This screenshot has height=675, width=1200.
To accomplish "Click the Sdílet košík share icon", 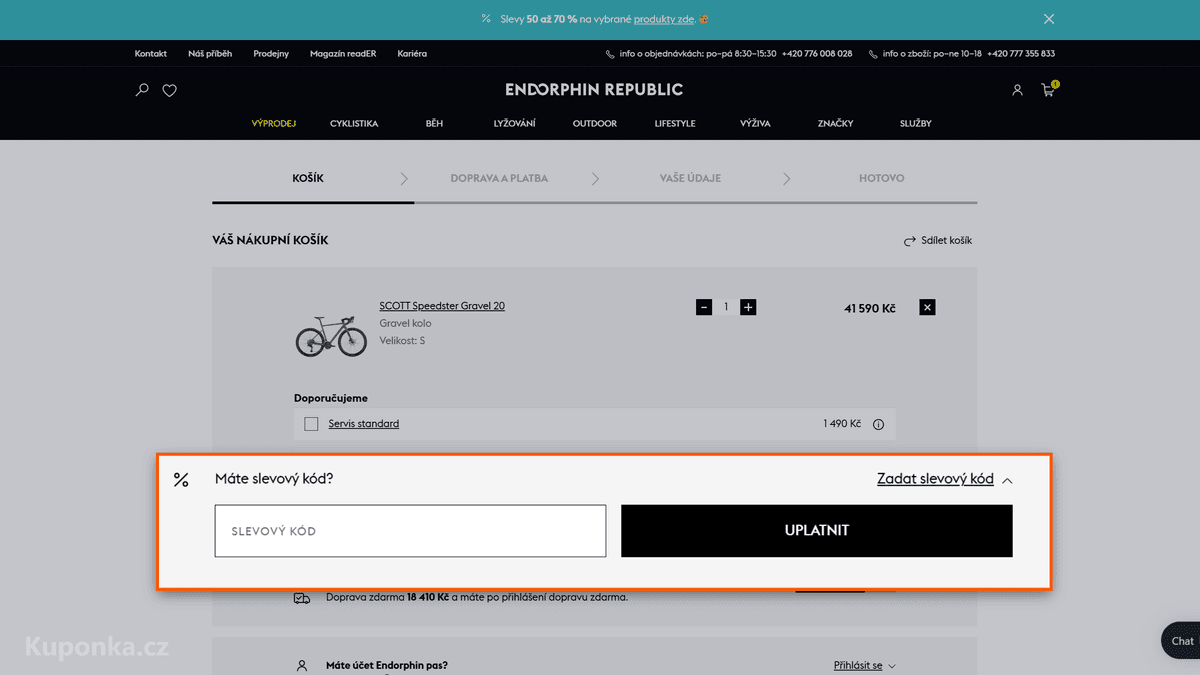I will coord(910,241).
